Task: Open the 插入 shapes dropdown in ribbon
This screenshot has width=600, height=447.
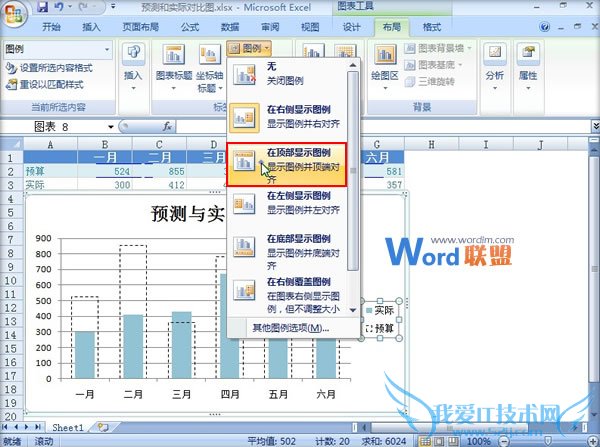Action: 133,67
